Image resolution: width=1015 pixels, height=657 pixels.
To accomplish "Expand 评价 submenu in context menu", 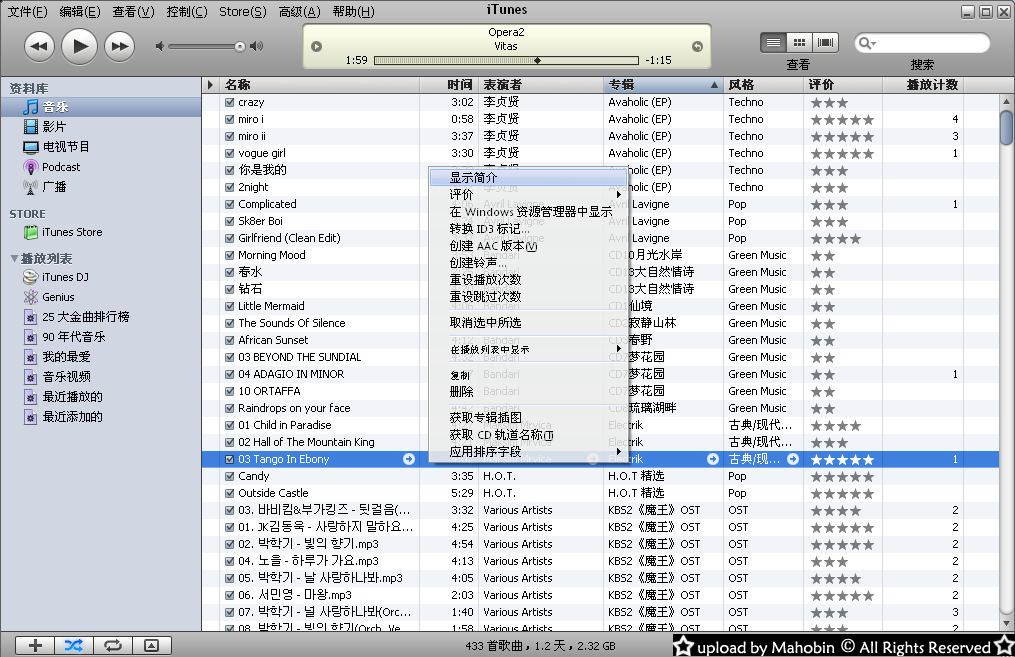I will coord(528,194).
